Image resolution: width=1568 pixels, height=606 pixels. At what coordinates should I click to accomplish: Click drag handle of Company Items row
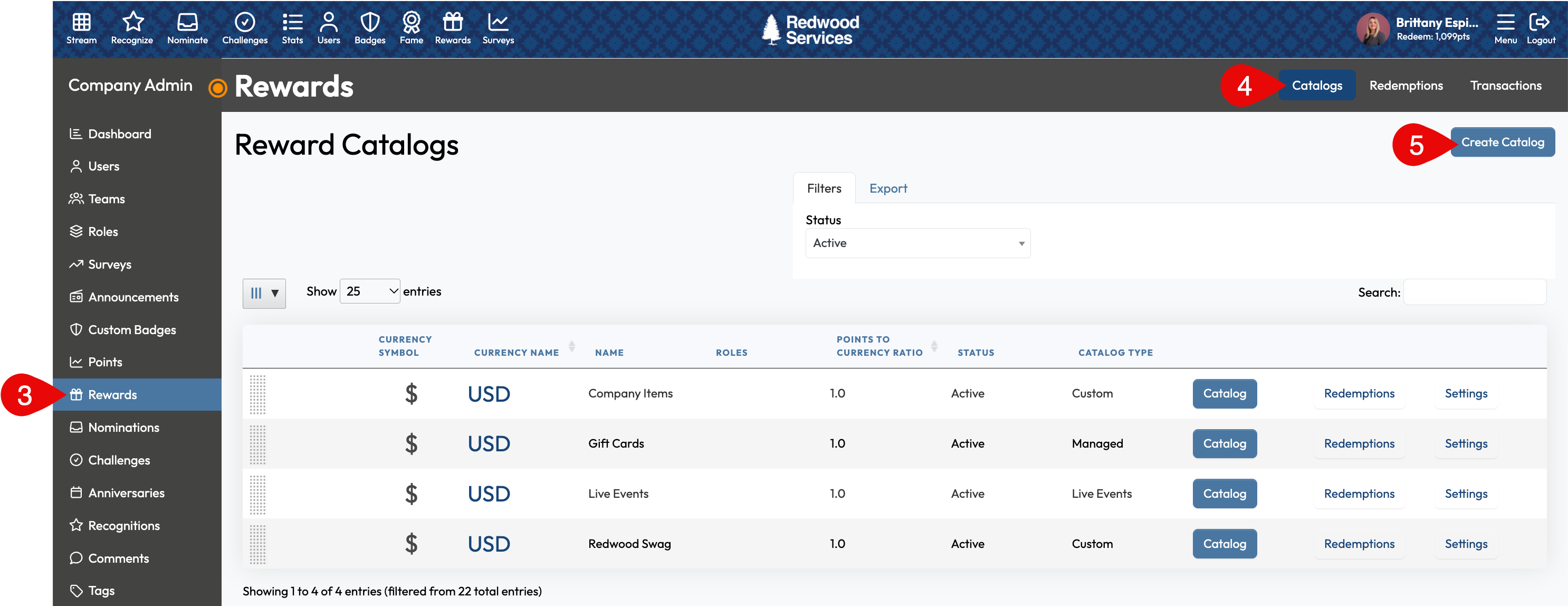[x=257, y=394]
